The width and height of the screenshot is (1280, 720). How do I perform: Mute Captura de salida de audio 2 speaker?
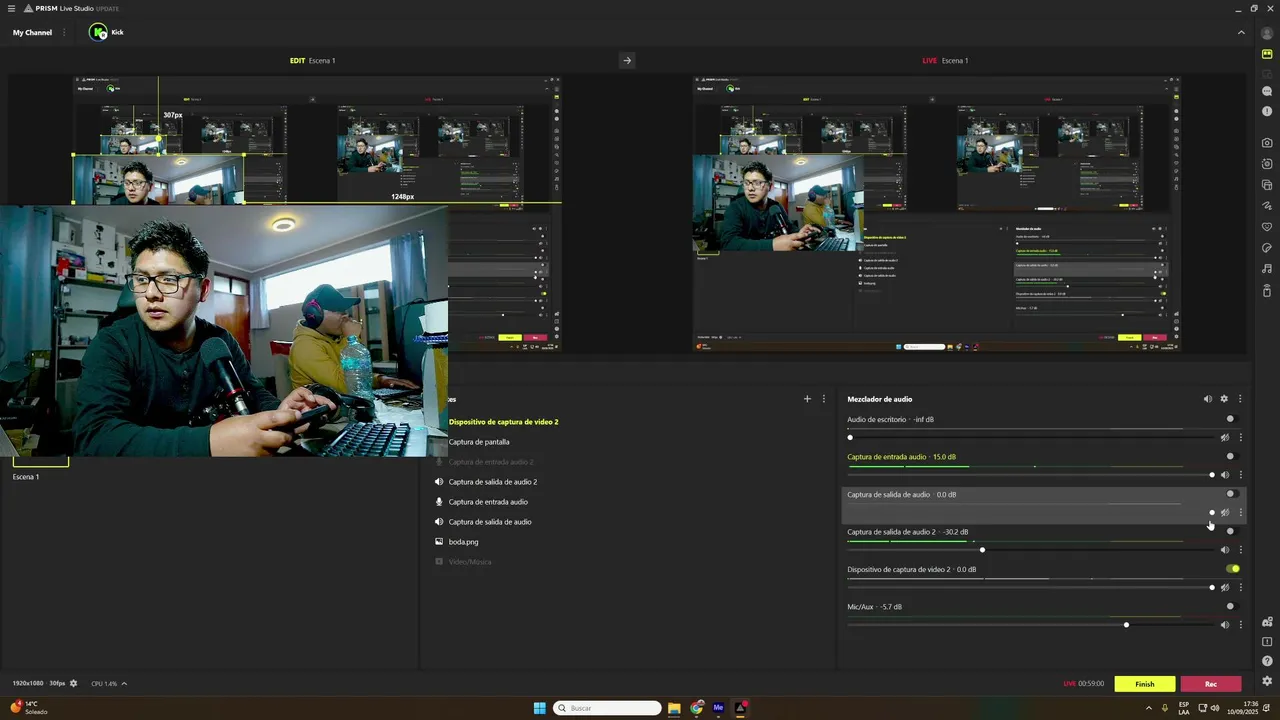tap(1225, 550)
